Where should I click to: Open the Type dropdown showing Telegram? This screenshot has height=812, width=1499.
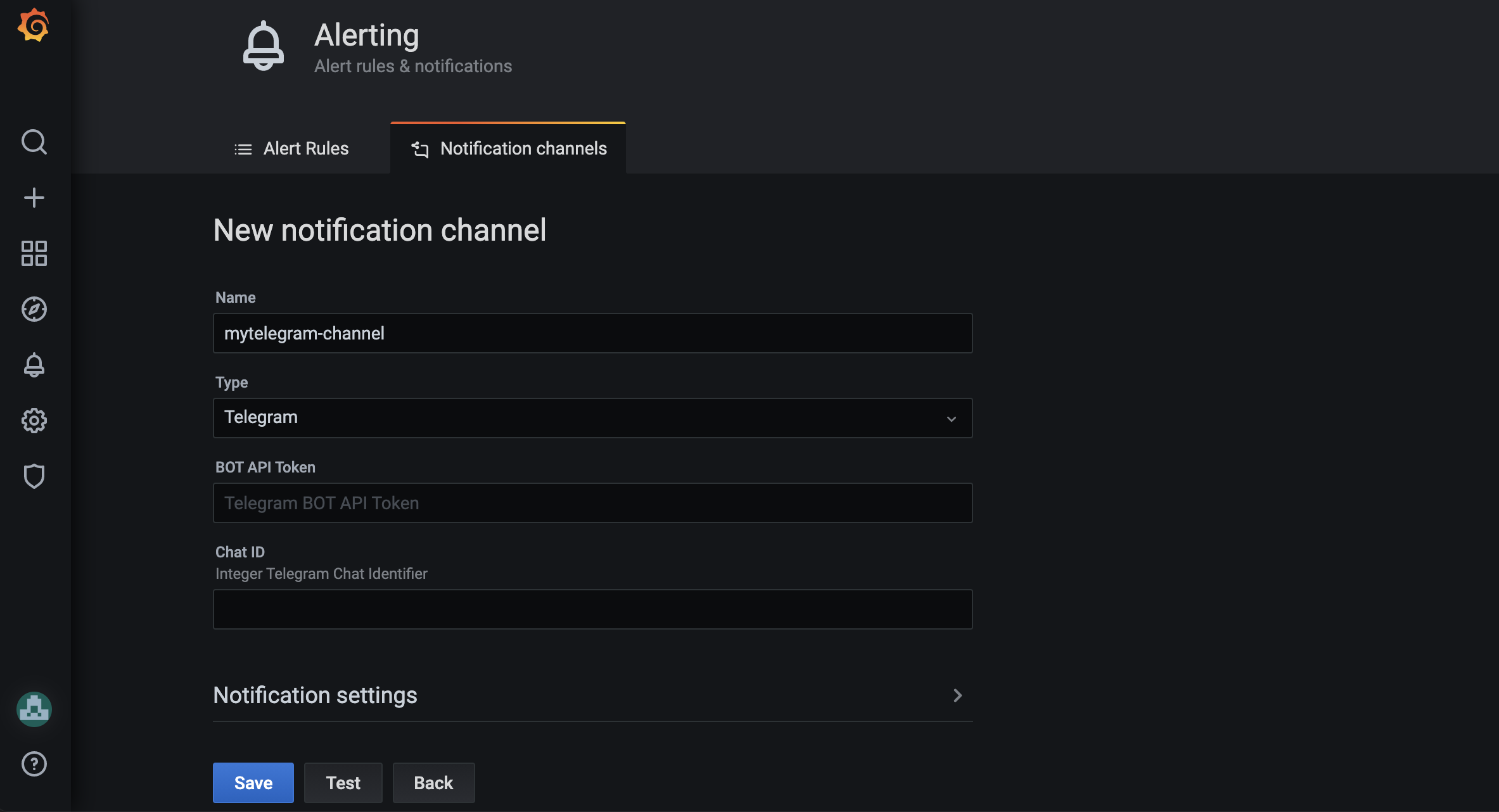point(592,417)
